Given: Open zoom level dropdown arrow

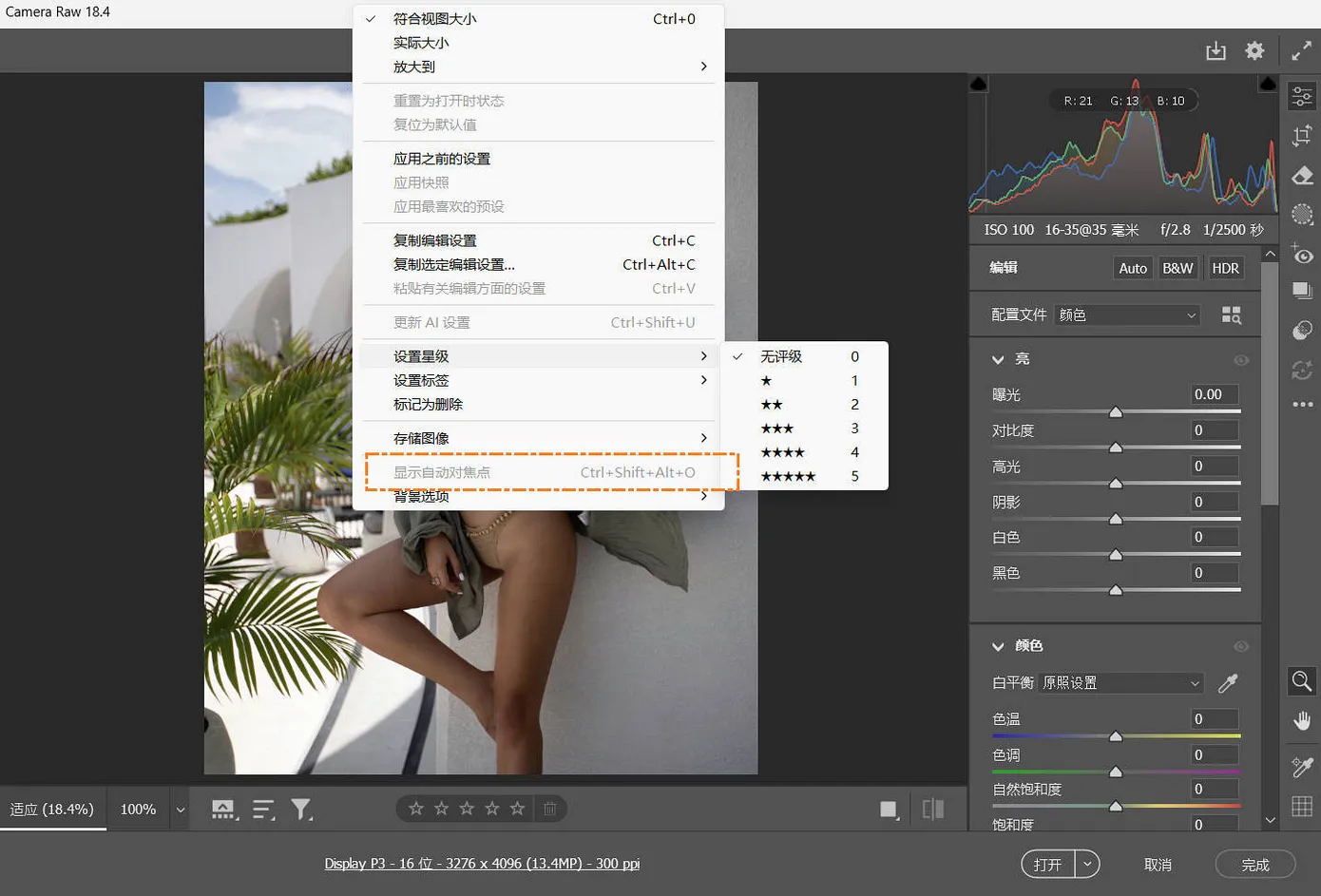Looking at the screenshot, I should [180, 810].
